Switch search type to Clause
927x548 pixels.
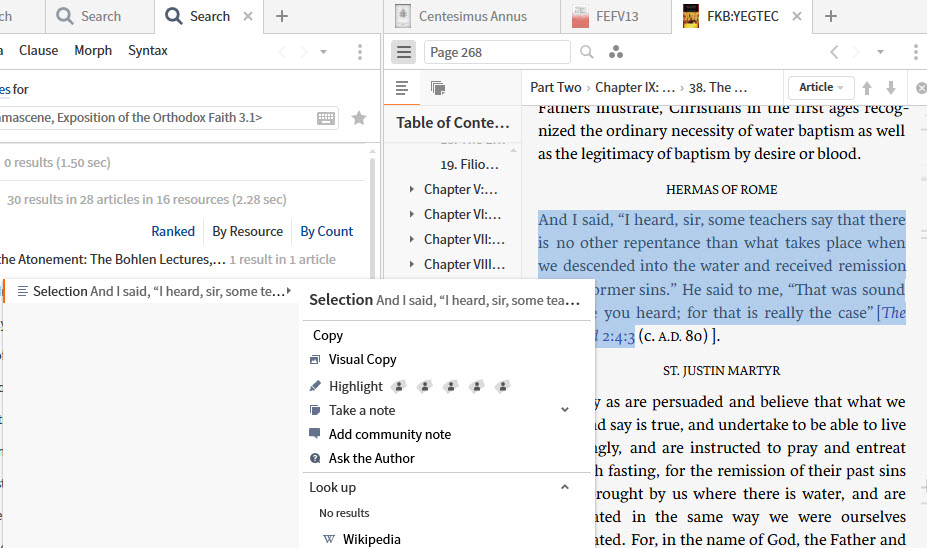click(x=38, y=51)
